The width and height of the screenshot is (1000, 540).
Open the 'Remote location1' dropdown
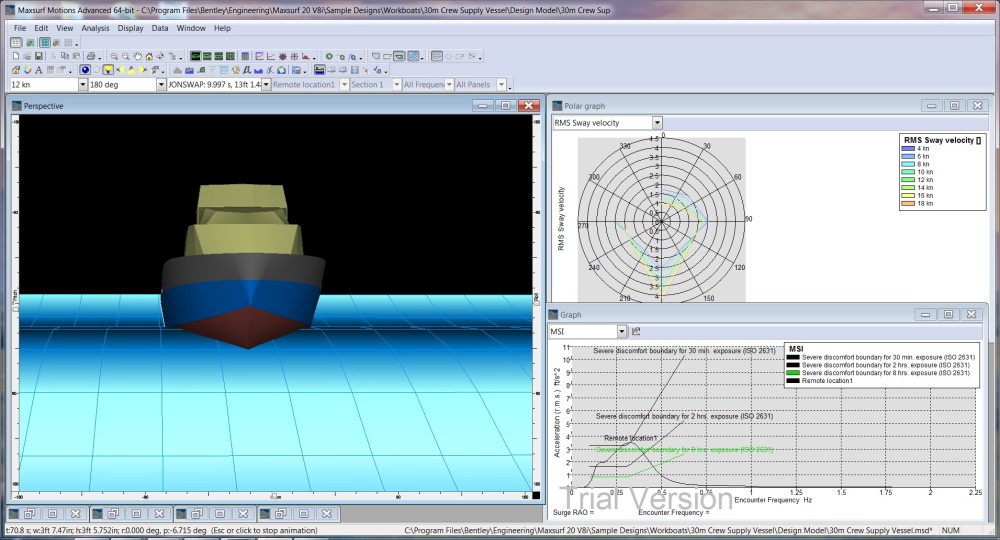coord(344,84)
